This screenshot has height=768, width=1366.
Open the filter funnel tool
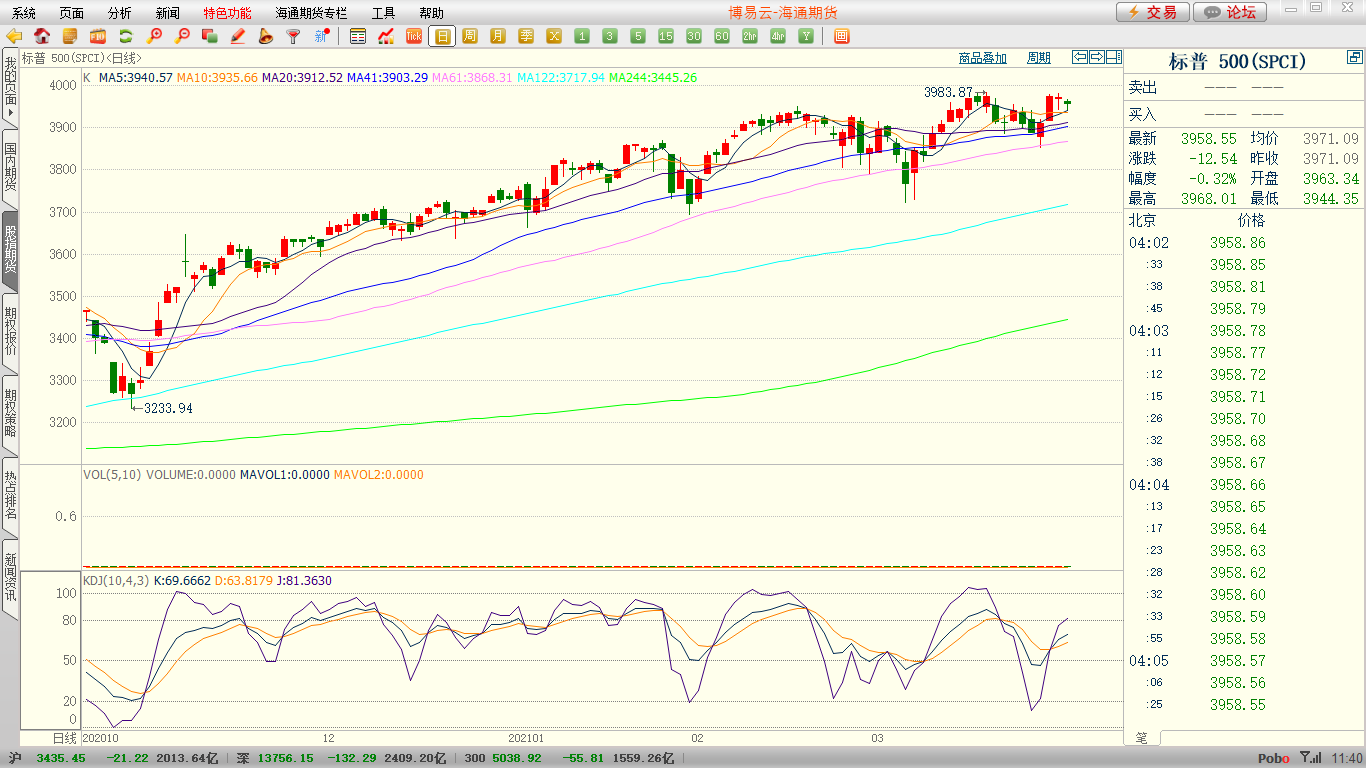pyautogui.click(x=294, y=36)
